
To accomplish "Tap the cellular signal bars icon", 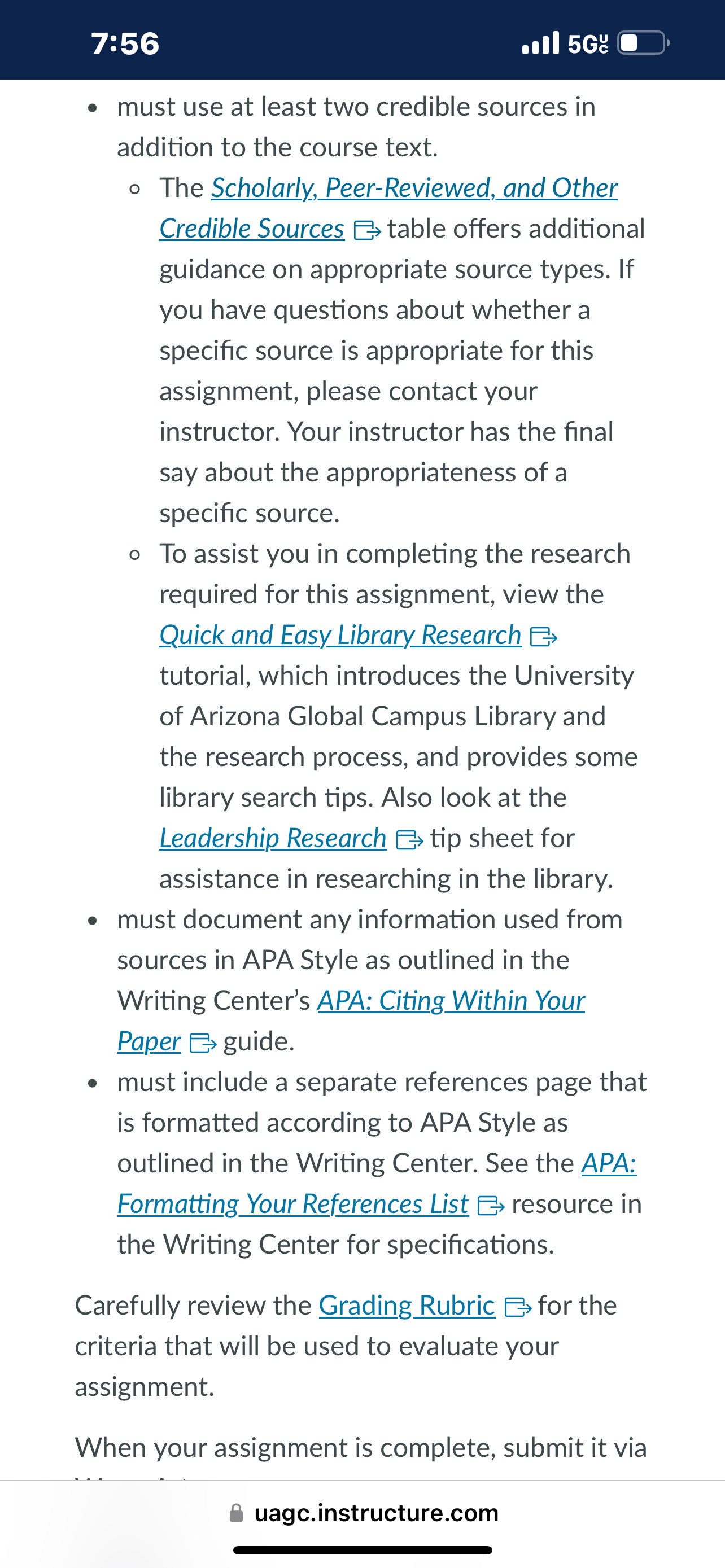I will coord(540,42).
